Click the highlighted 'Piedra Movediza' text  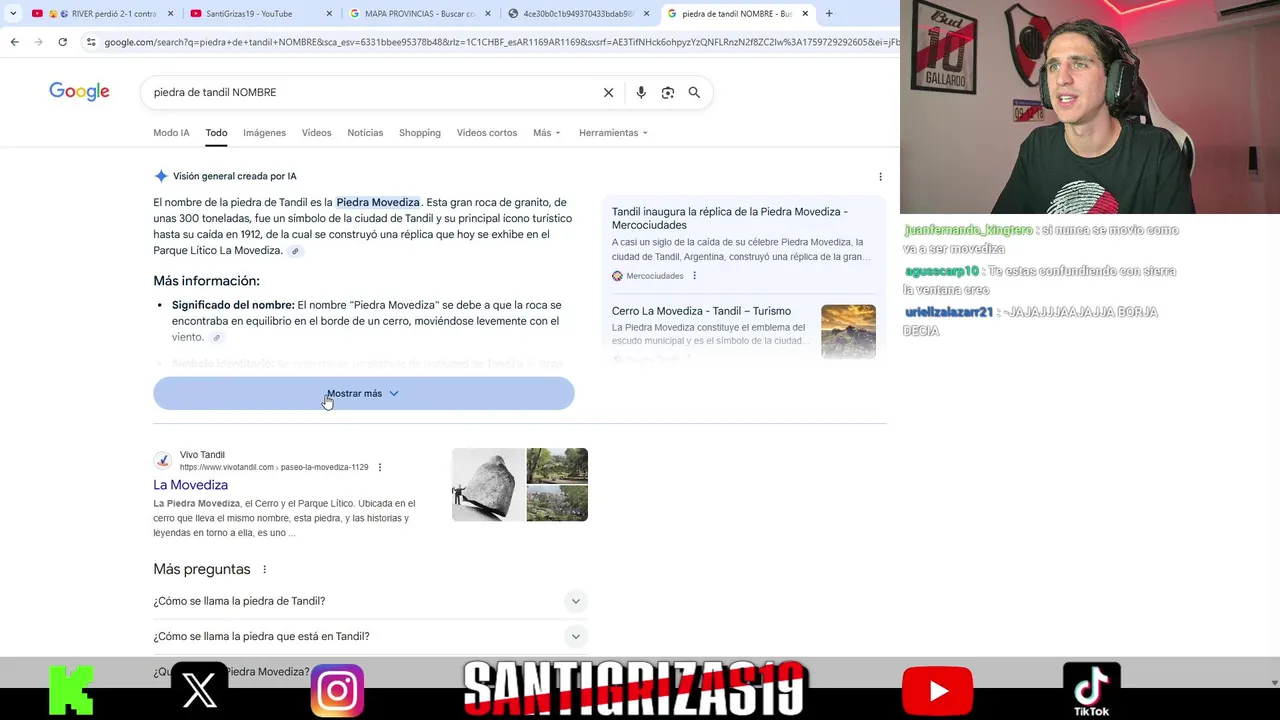tap(378, 202)
